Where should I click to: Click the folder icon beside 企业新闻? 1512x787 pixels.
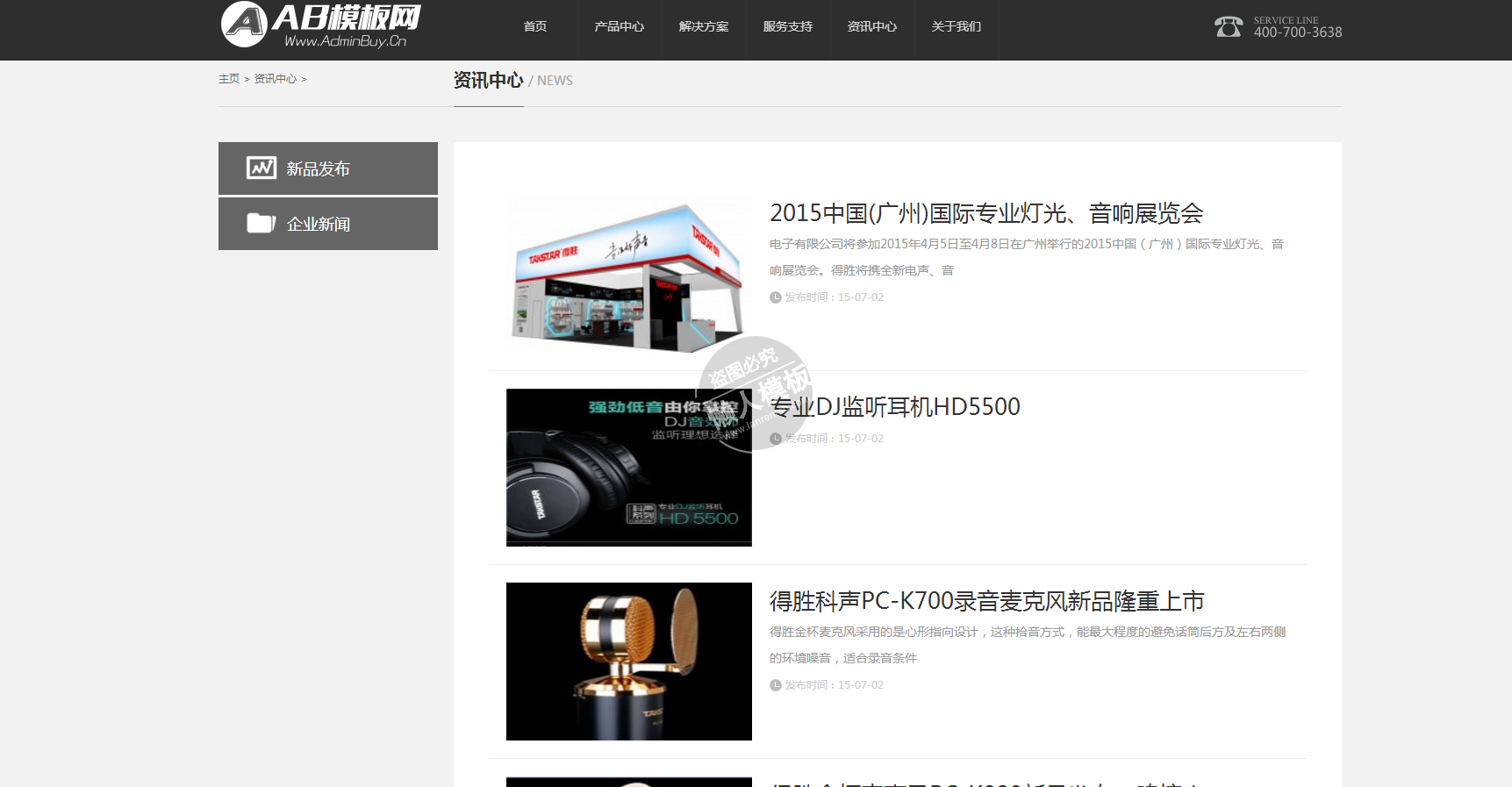pyautogui.click(x=261, y=223)
